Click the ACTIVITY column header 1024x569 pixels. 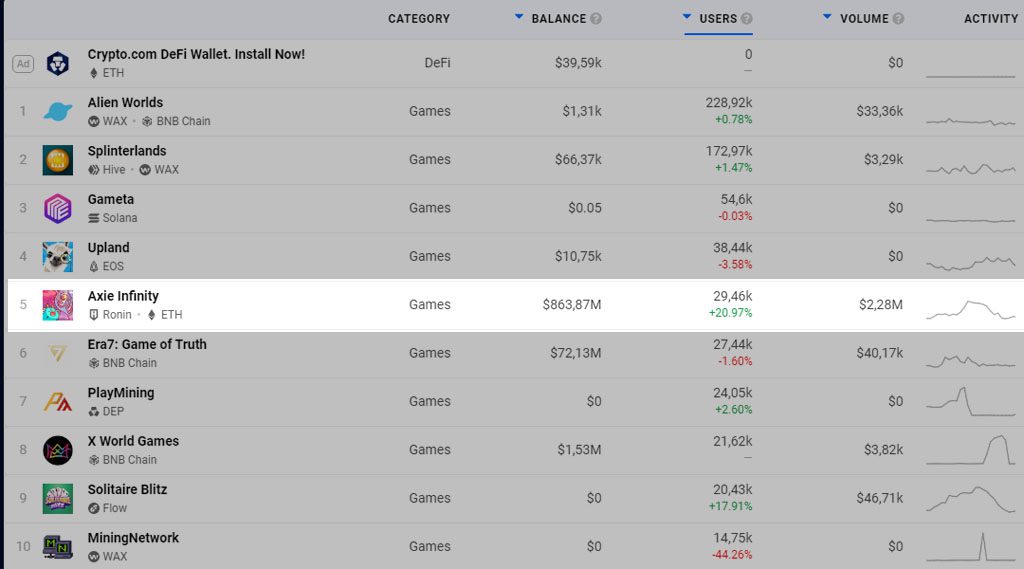tap(991, 19)
